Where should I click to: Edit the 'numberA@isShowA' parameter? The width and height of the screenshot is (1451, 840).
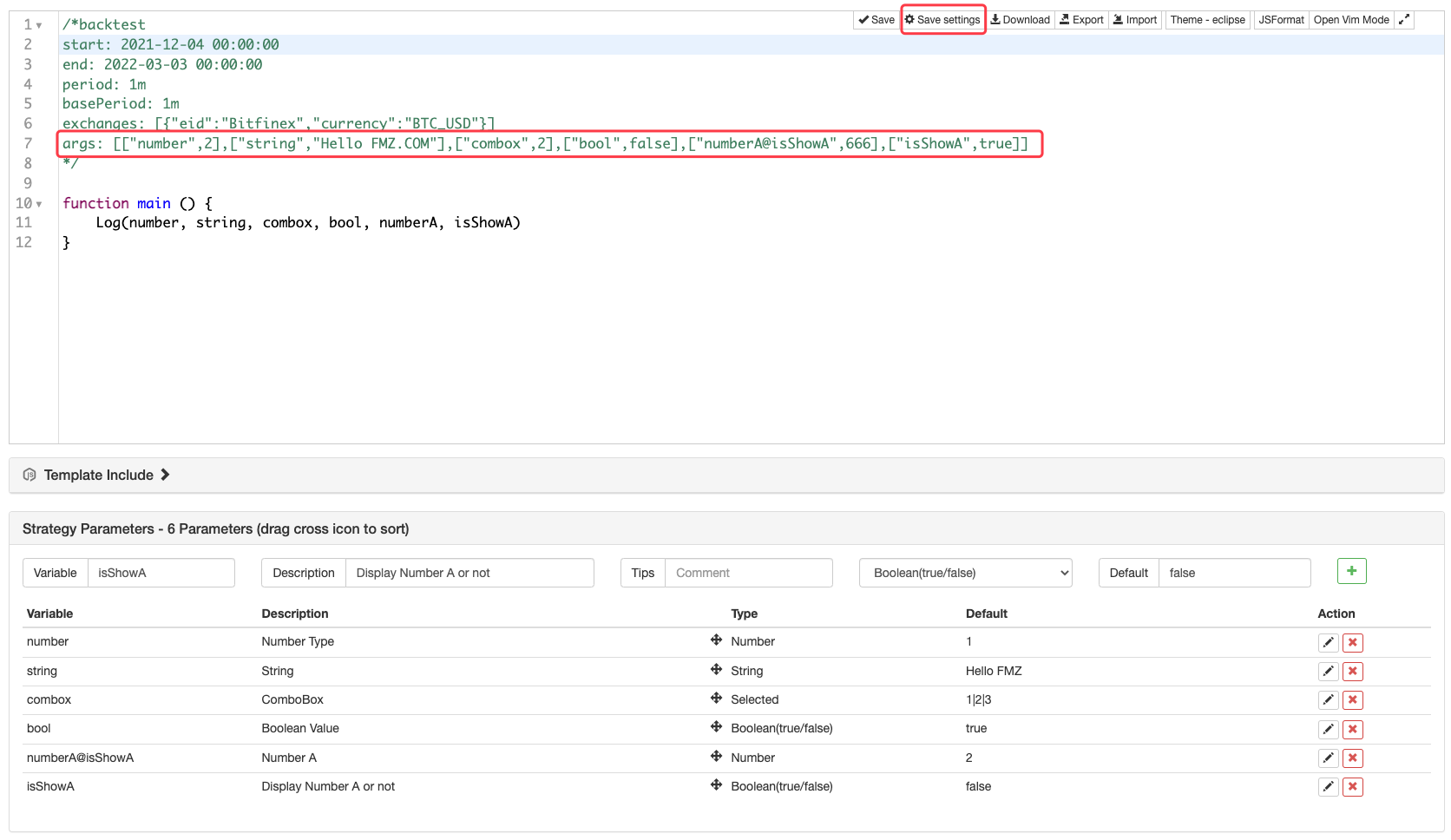[x=1328, y=758]
